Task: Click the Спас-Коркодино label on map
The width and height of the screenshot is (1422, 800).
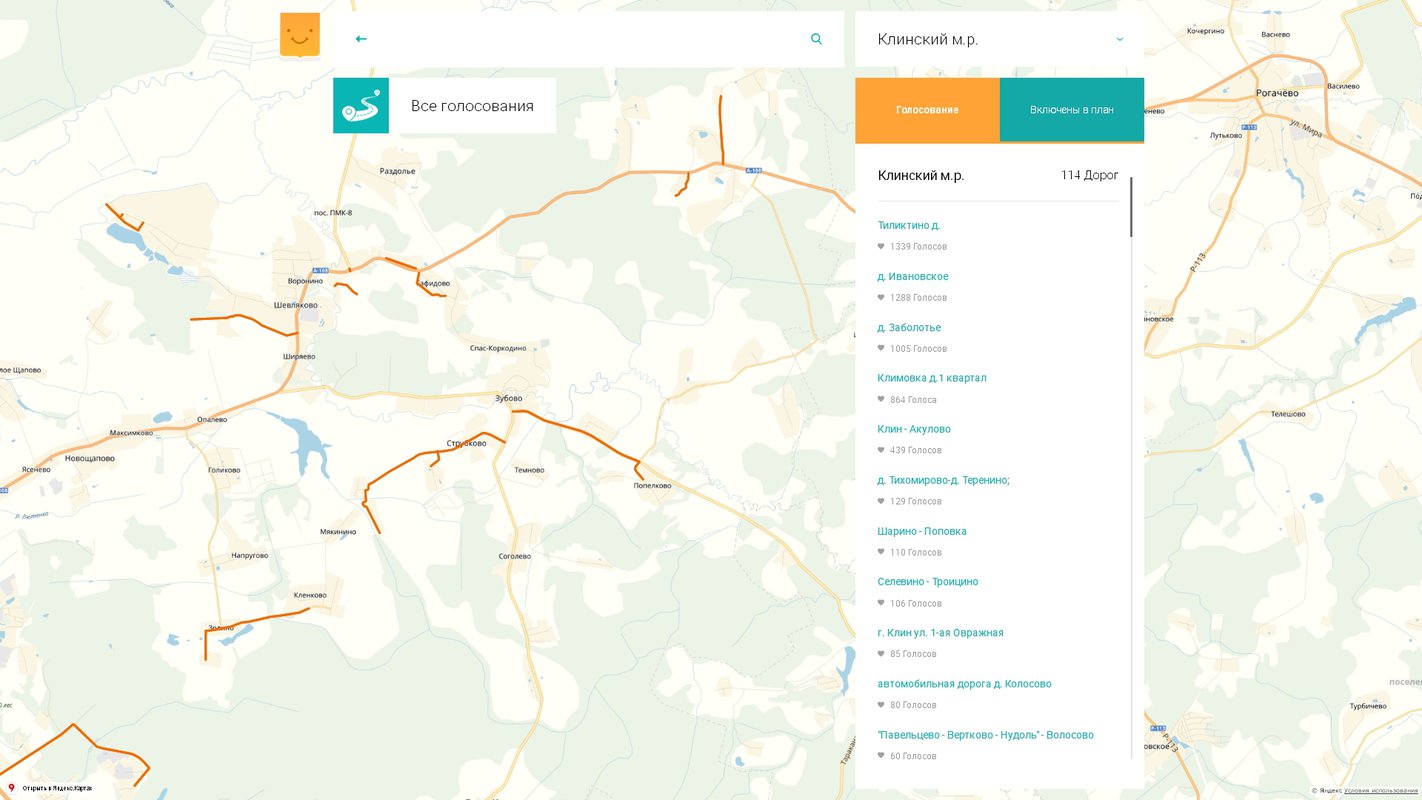Action: click(x=498, y=348)
